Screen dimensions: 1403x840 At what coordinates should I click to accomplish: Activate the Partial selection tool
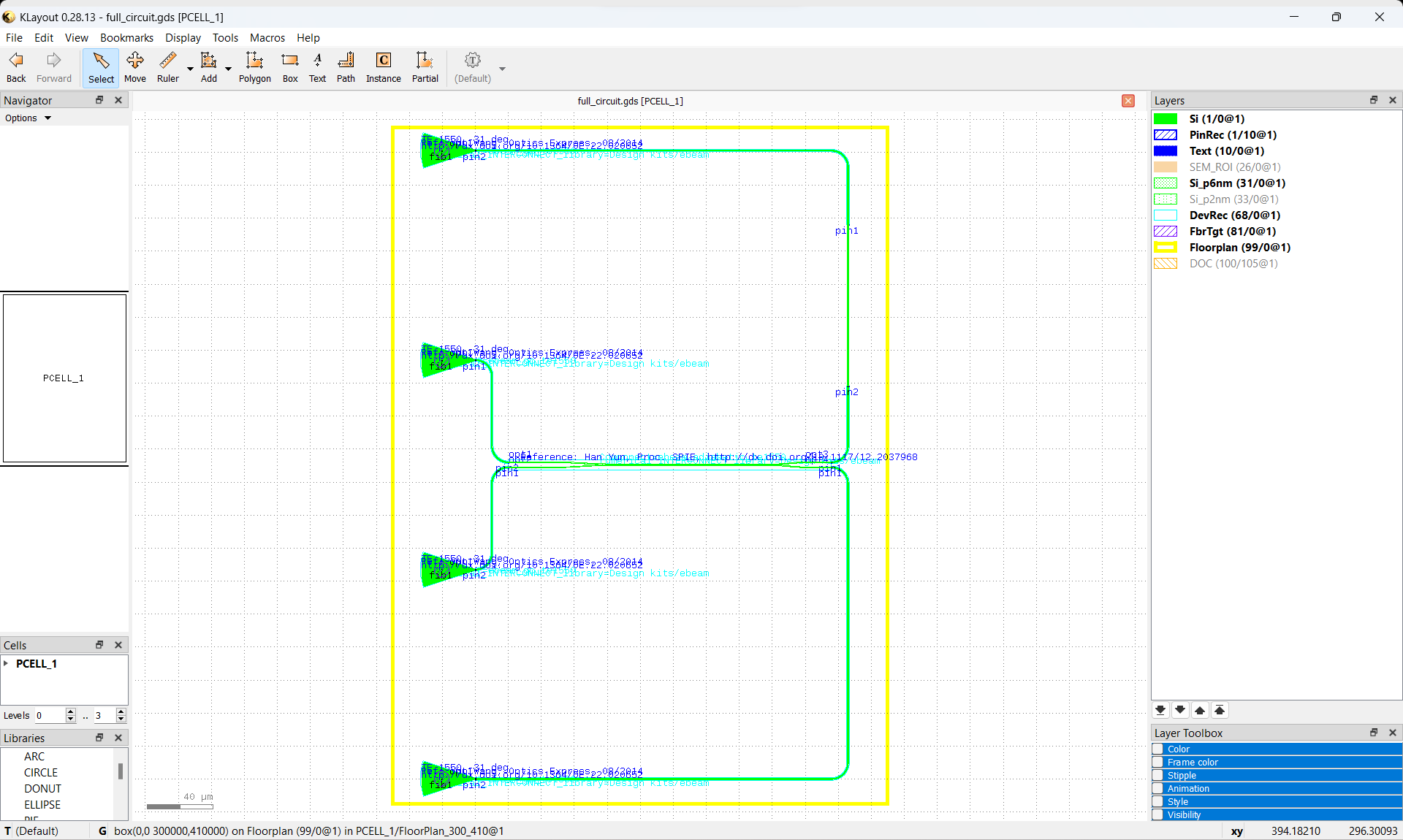coord(425,67)
